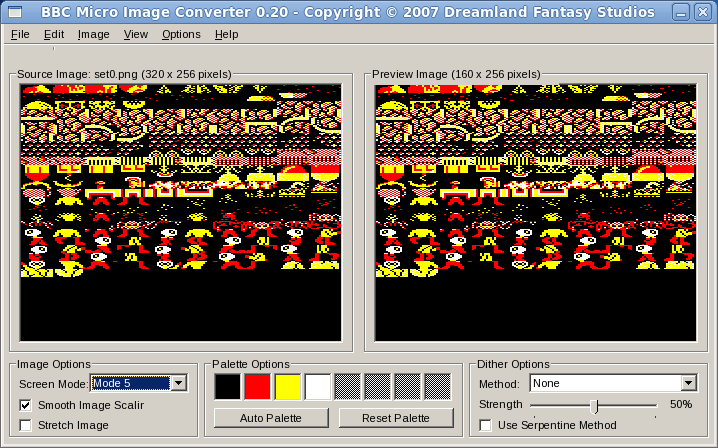This screenshot has width=718, height=448.
Task: Open the Edit menu
Action: (x=54, y=34)
